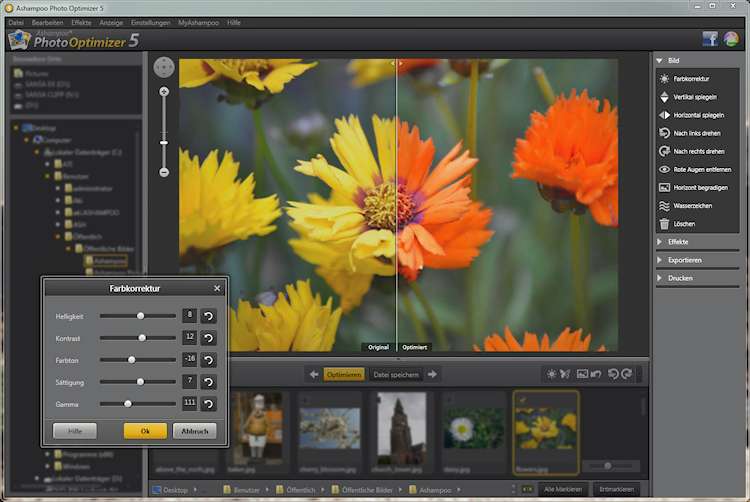Click the Rote Augen entfernen icon
The width and height of the screenshot is (750, 502).
point(664,169)
